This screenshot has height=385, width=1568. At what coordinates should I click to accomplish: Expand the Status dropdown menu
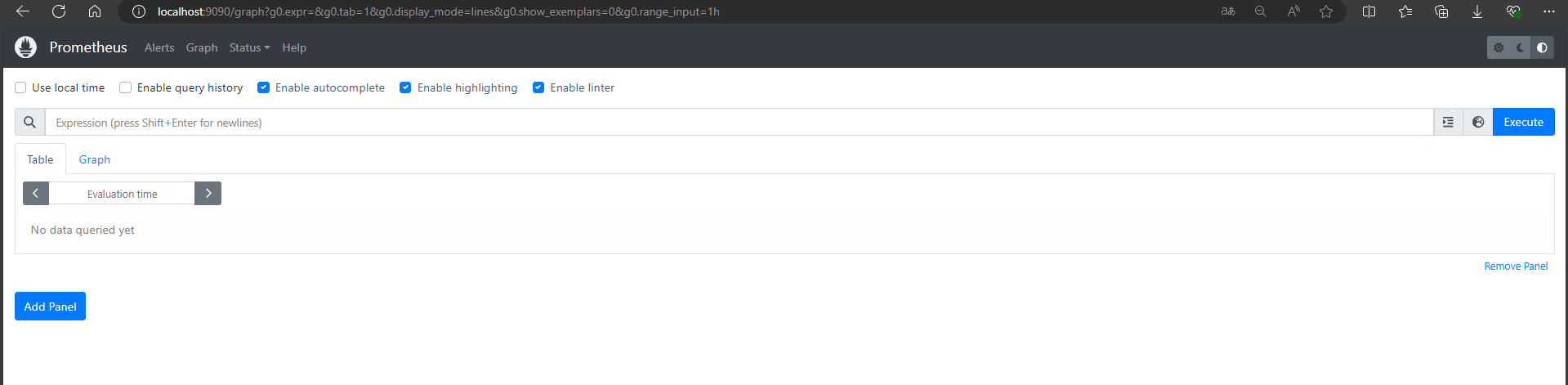(x=249, y=47)
